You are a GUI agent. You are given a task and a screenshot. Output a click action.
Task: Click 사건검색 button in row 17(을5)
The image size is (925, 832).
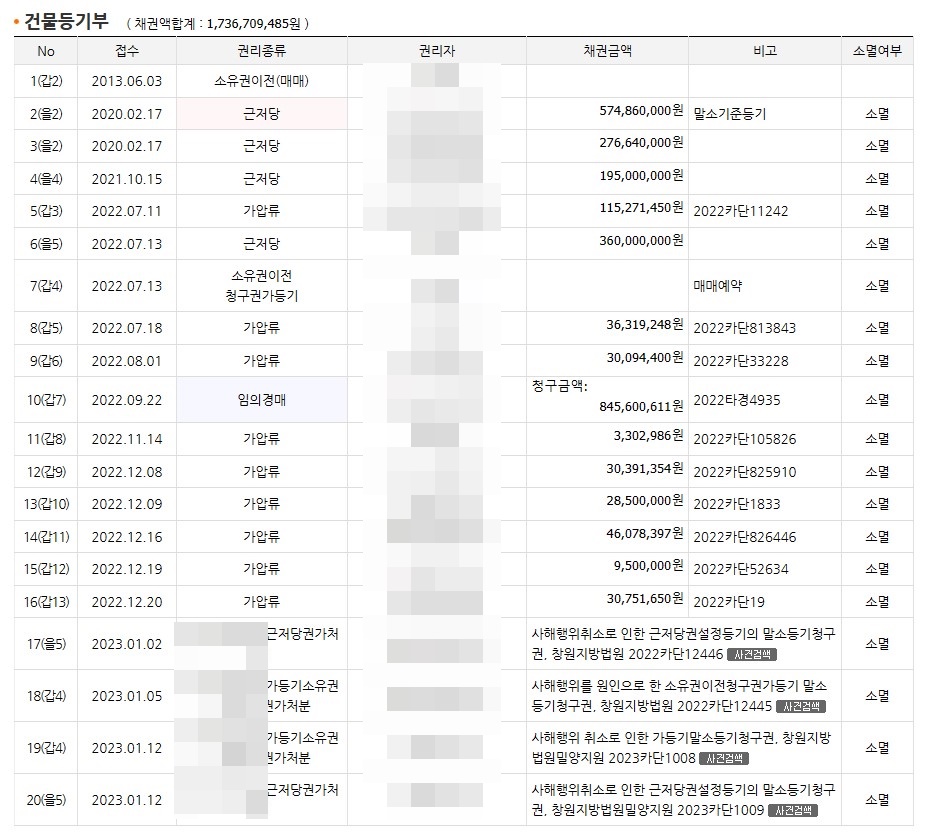coord(752,654)
